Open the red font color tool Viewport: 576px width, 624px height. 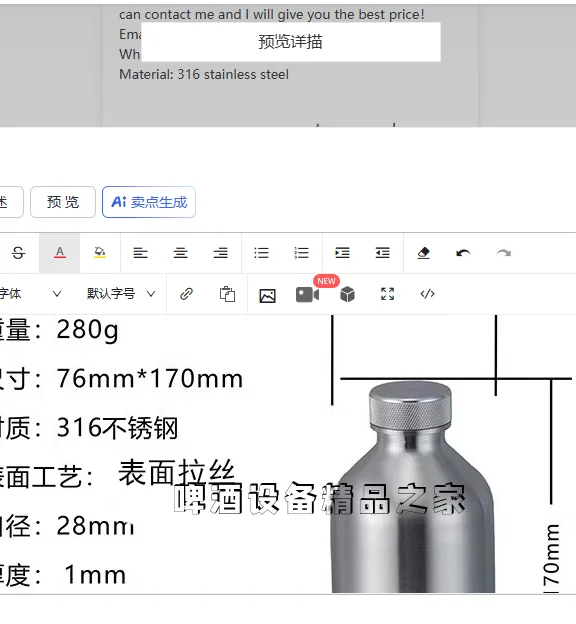click(60, 253)
